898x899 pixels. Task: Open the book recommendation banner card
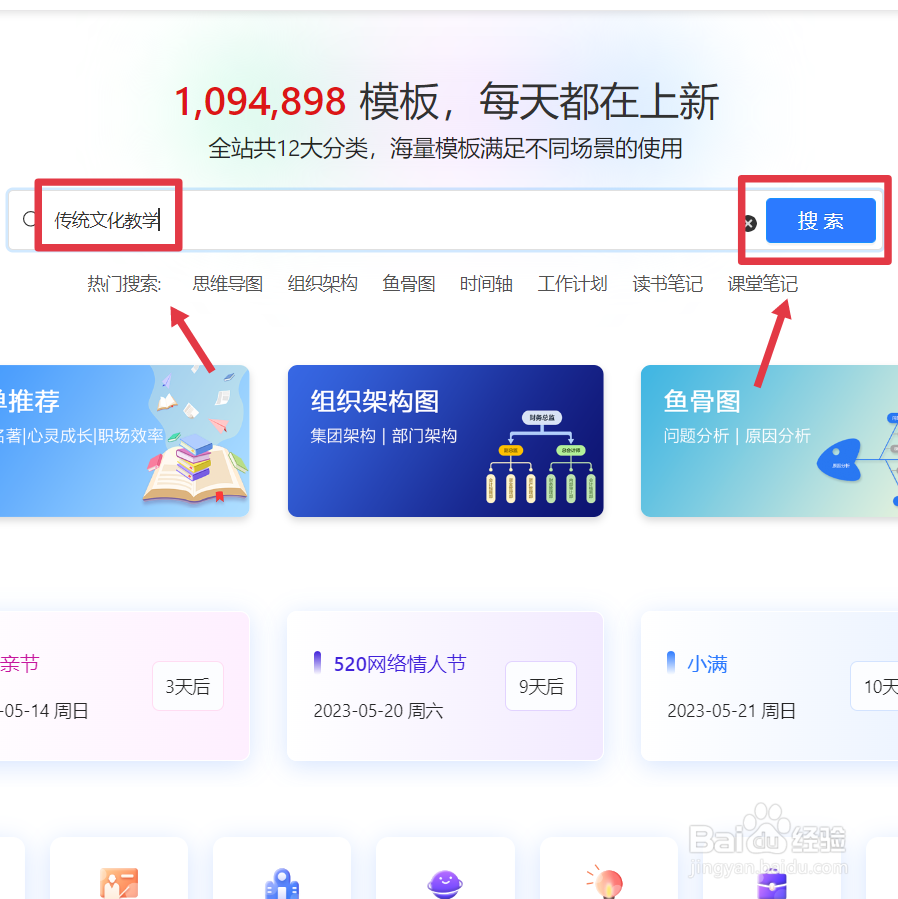point(124,441)
